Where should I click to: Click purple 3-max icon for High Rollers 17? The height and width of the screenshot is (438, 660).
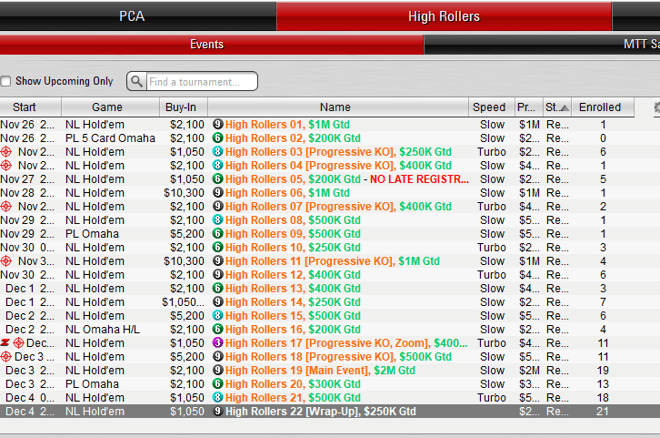point(218,343)
